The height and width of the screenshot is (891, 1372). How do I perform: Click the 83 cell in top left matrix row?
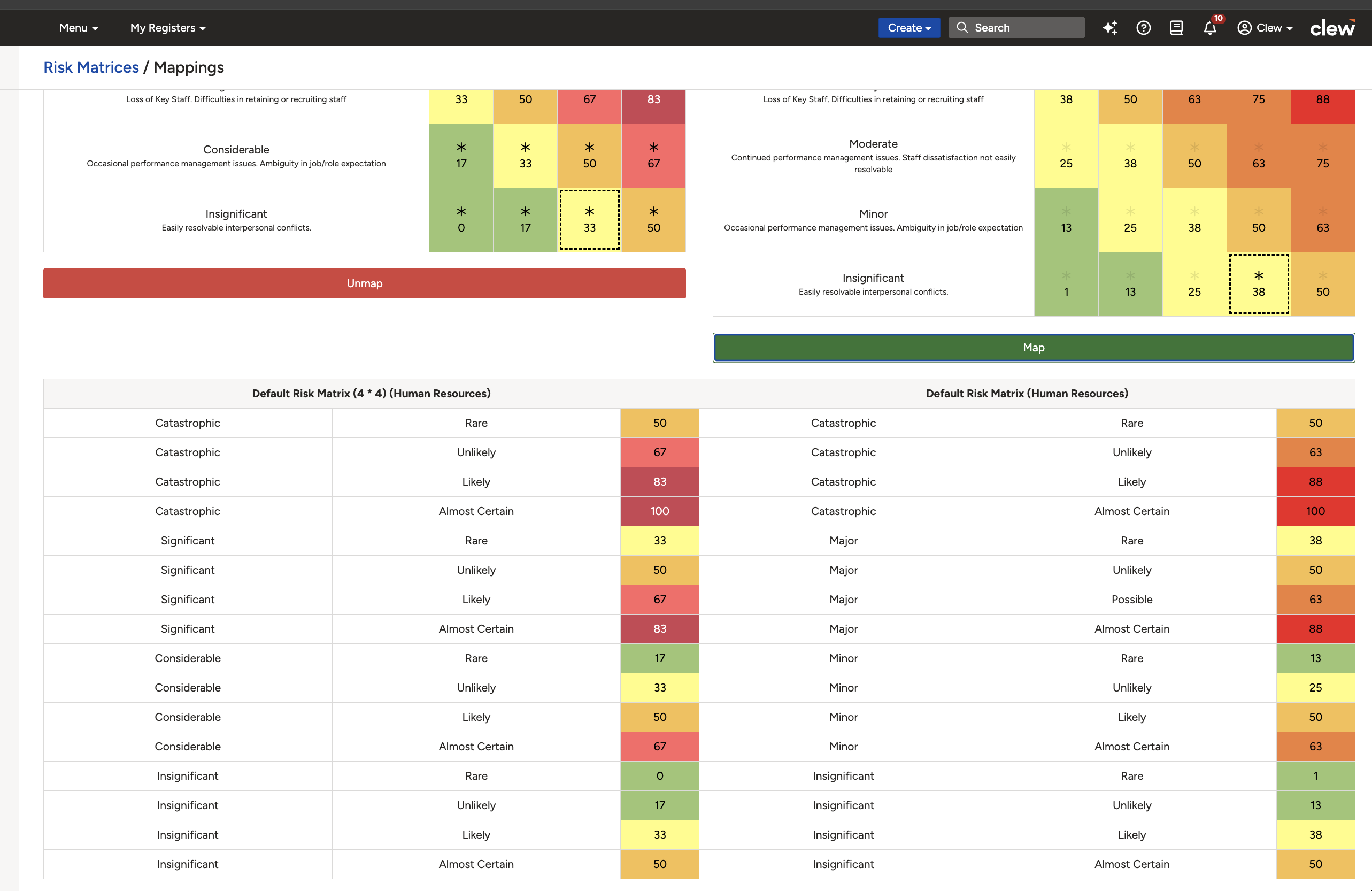[x=654, y=106]
